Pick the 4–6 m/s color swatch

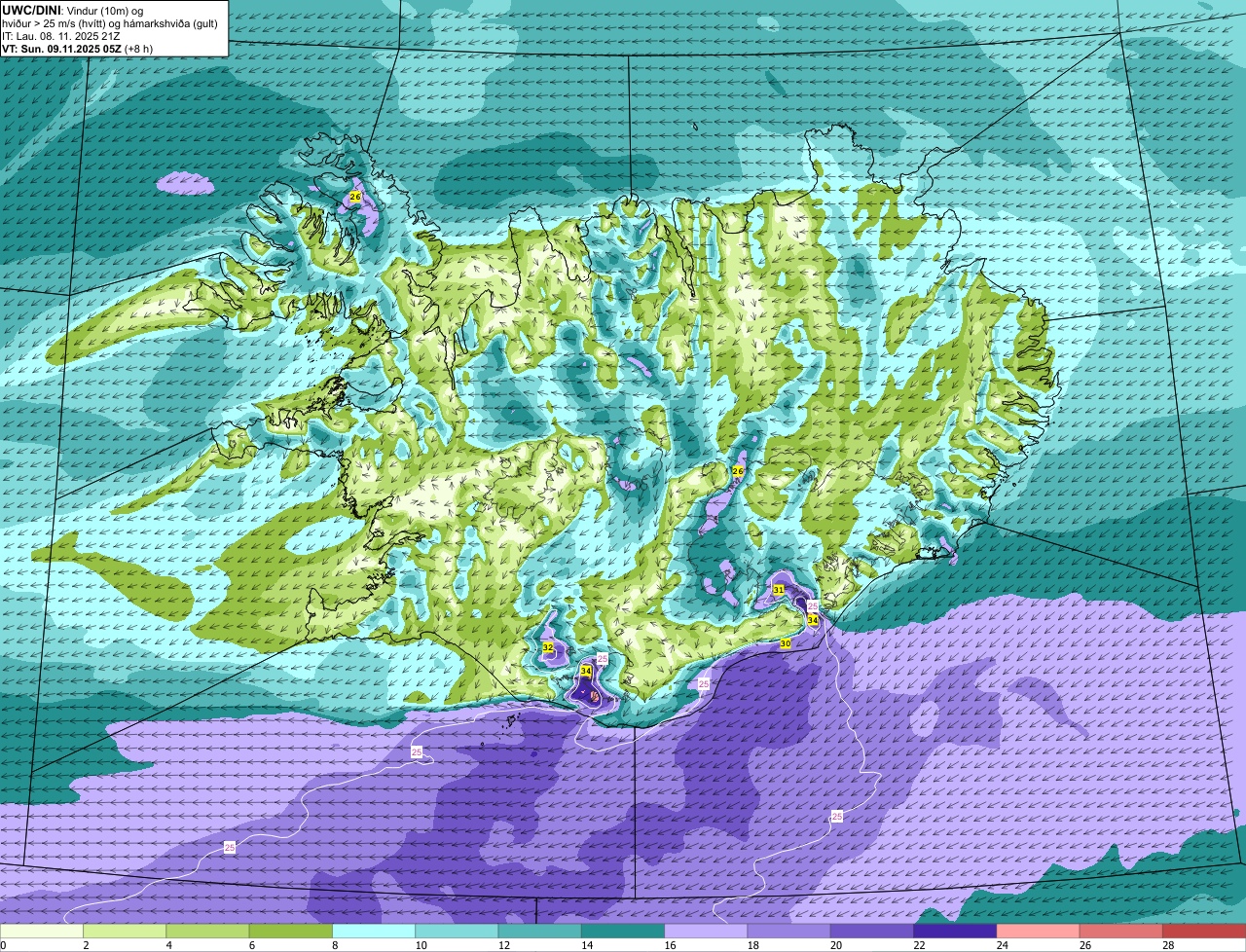(x=207, y=932)
